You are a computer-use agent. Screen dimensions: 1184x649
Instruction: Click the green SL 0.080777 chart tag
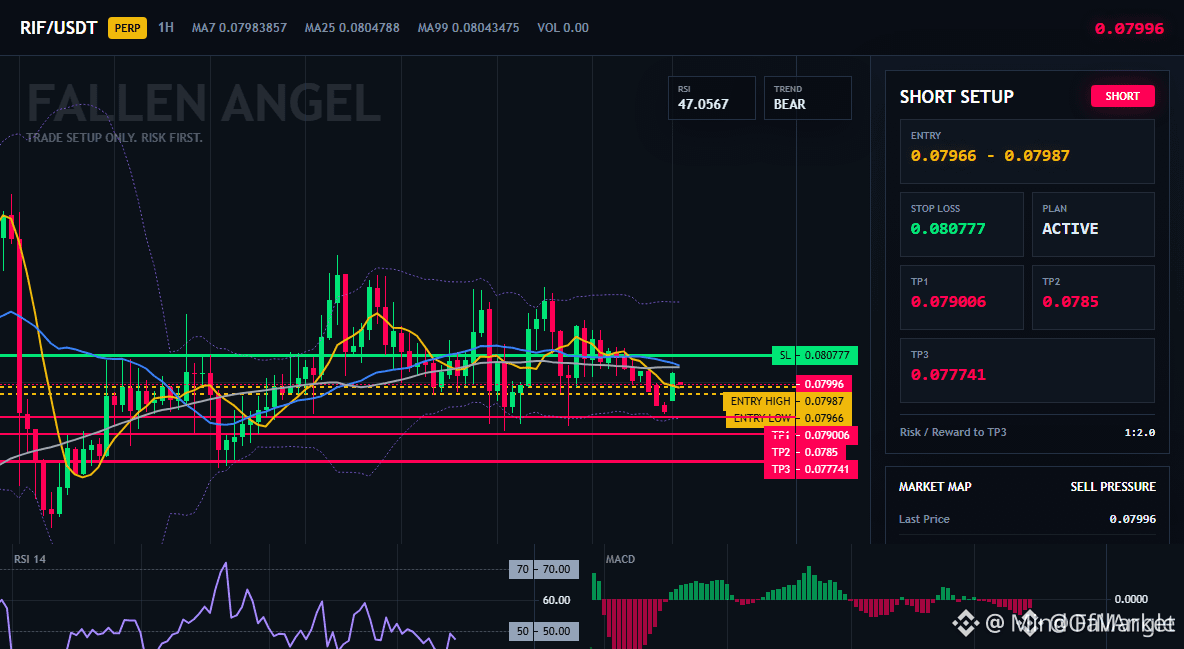tap(815, 355)
